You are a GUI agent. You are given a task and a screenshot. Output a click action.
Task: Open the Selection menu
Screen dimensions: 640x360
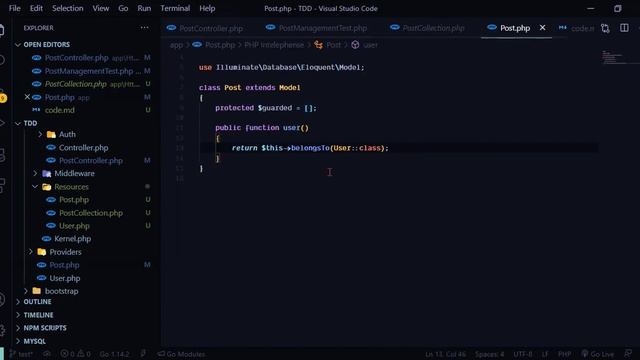pyautogui.click(x=68, y=8)
